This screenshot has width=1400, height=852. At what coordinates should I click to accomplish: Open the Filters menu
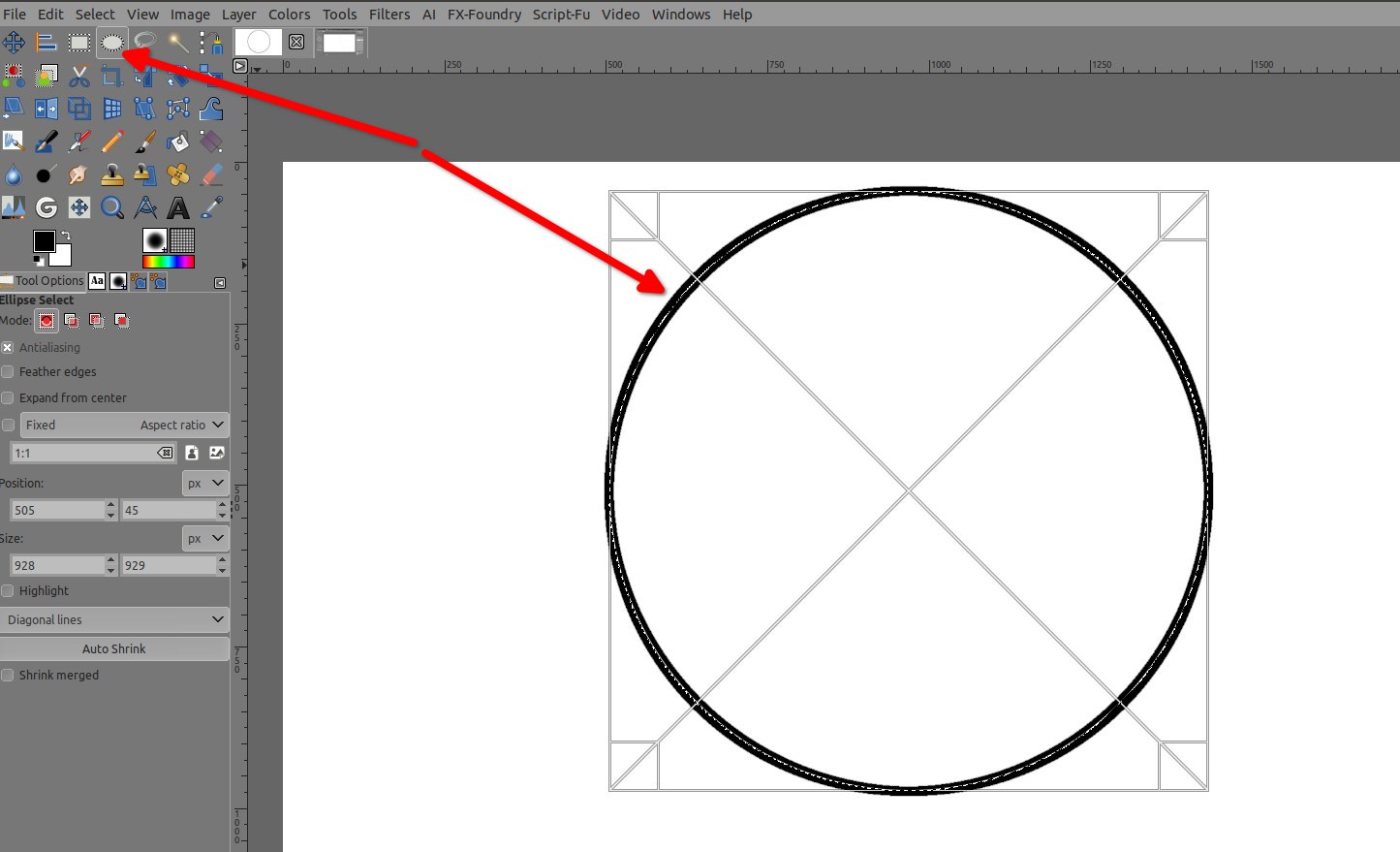[x=389, y=15]
